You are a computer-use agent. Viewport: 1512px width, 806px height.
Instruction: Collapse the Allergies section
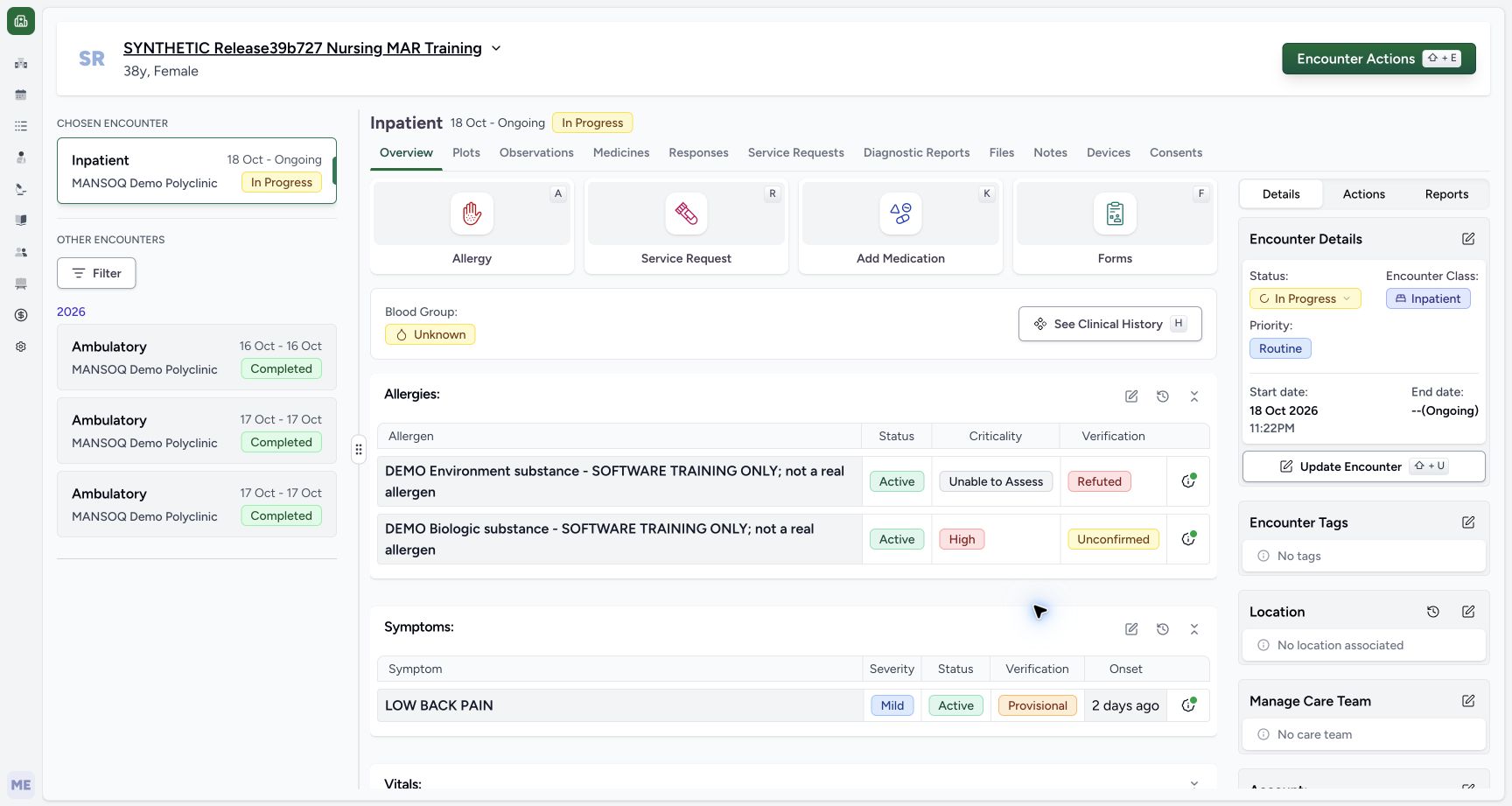click(x=1194, y=396)
